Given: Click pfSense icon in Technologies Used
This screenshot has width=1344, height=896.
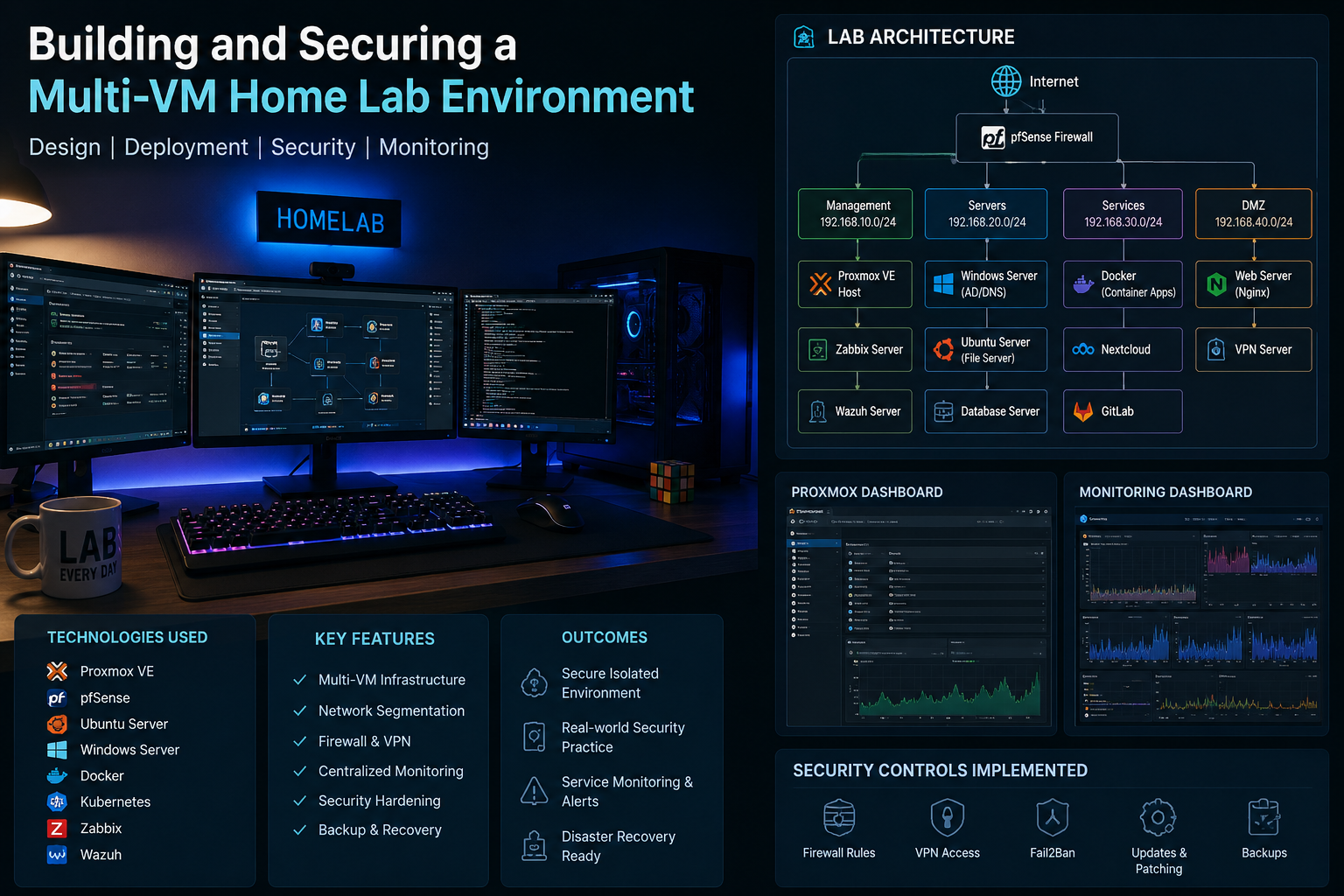Looking at the screenshot, I should (57, 698).
